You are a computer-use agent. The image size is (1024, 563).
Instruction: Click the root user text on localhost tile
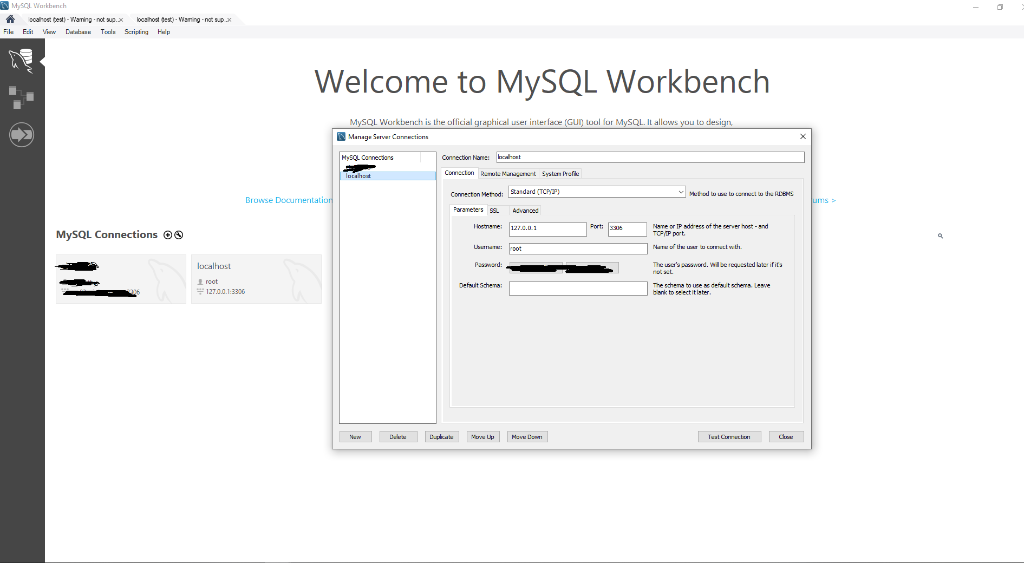[212, 282]
